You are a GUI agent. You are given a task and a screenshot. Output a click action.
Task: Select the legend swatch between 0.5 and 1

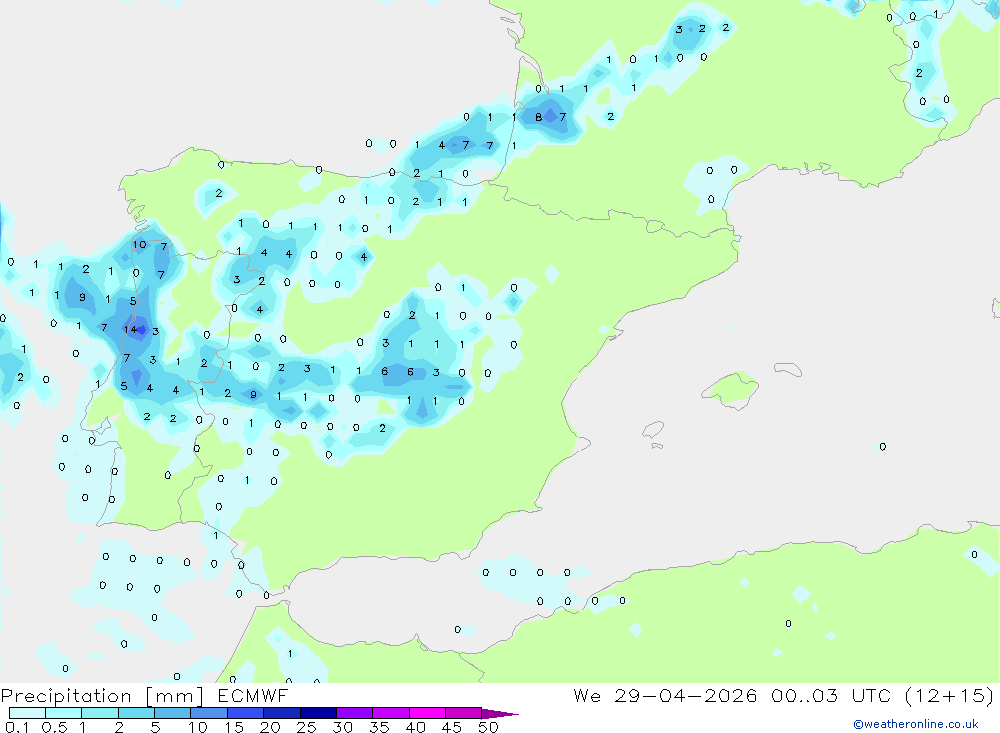pos(63,713)
